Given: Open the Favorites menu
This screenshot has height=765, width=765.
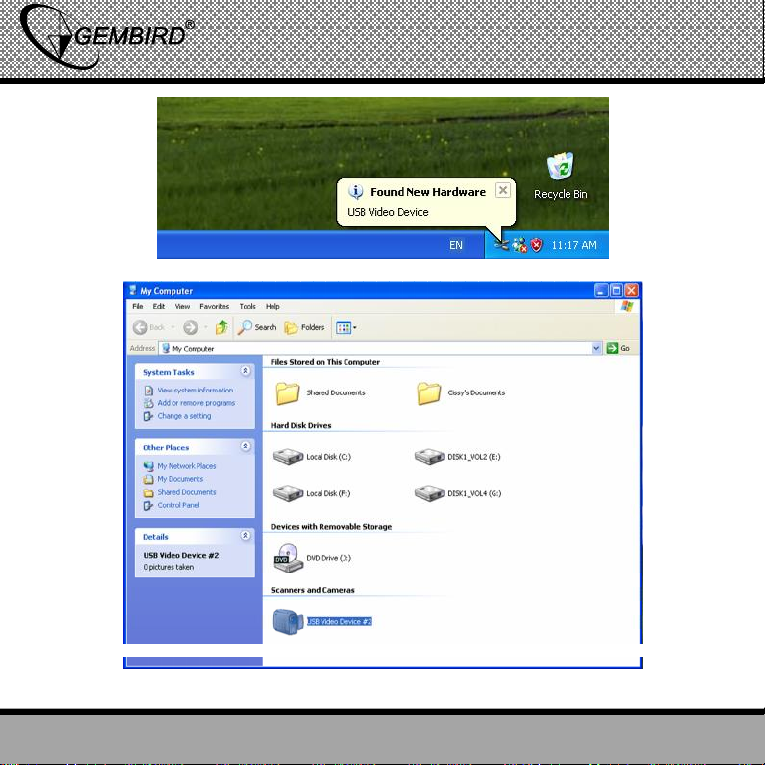Looking at the screenshot, I should pos(213,306).
